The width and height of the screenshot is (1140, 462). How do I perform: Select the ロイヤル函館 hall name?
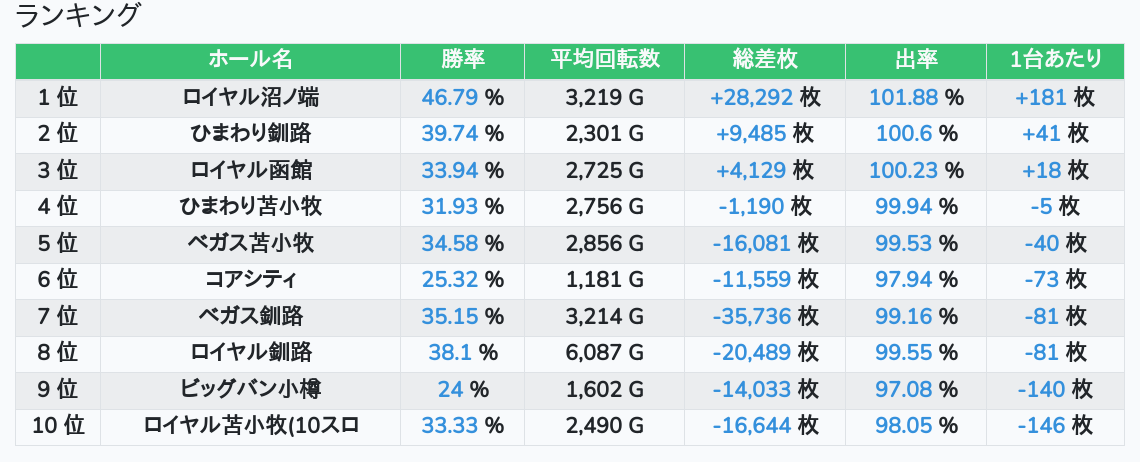[251, 170]
